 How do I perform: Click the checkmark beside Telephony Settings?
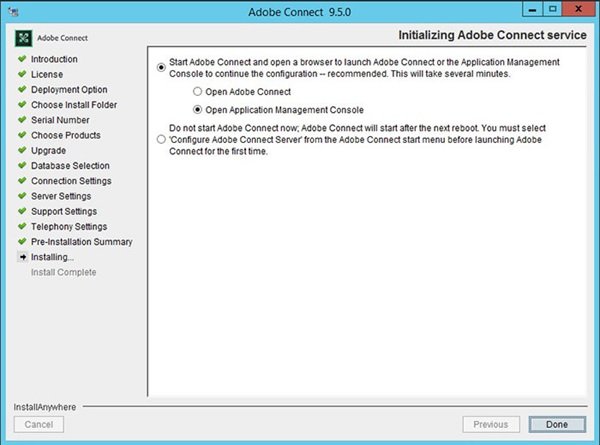pos(21,227)
